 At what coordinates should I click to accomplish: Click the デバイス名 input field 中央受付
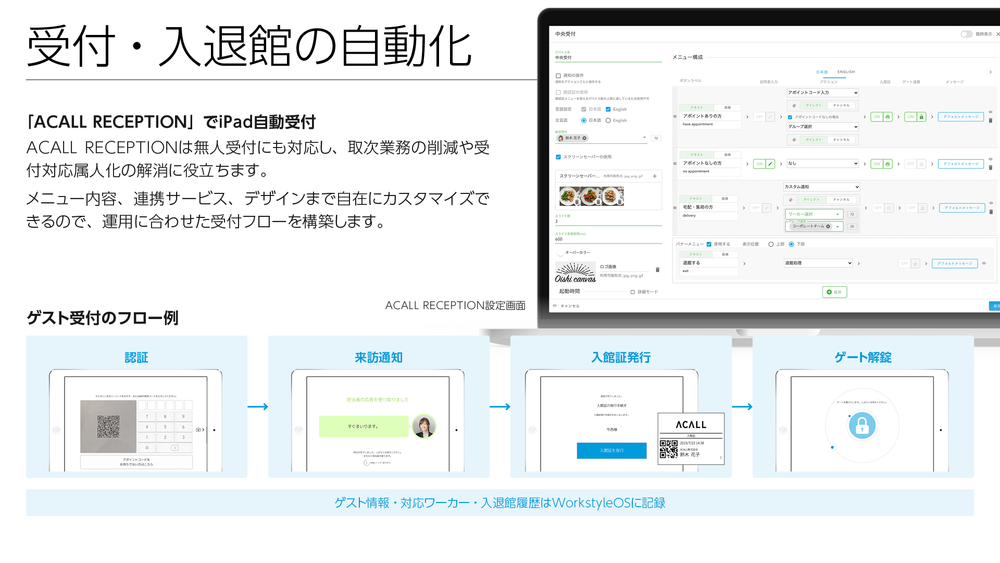click(608, 57)
